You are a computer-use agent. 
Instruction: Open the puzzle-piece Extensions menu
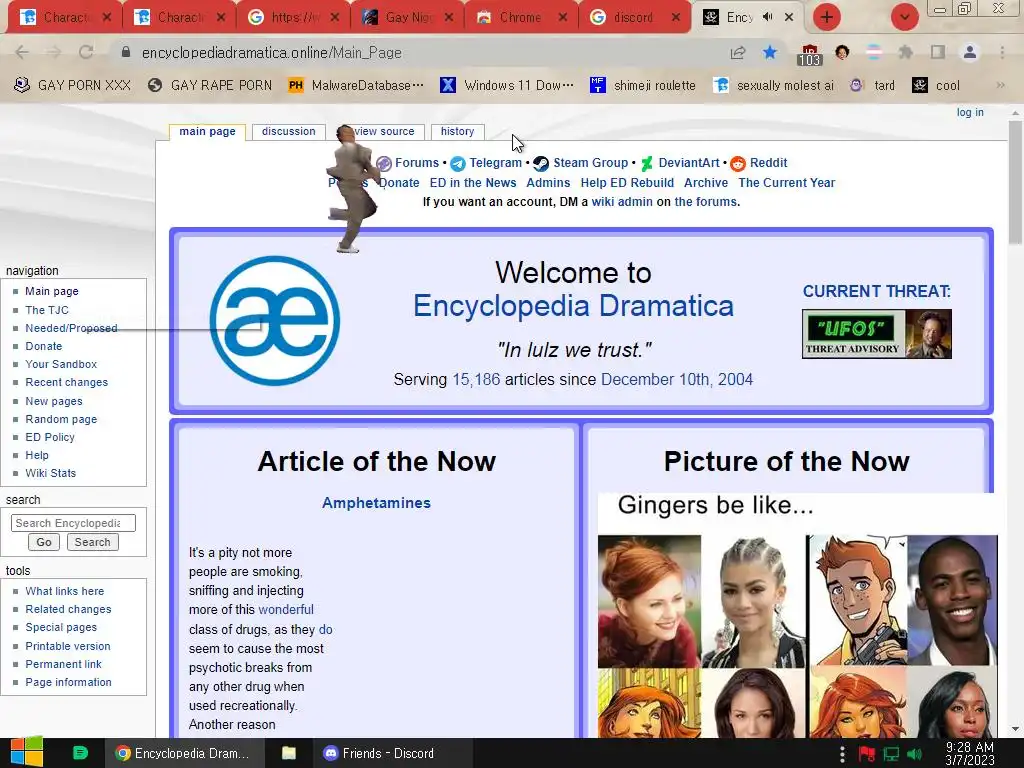point(905,52)
